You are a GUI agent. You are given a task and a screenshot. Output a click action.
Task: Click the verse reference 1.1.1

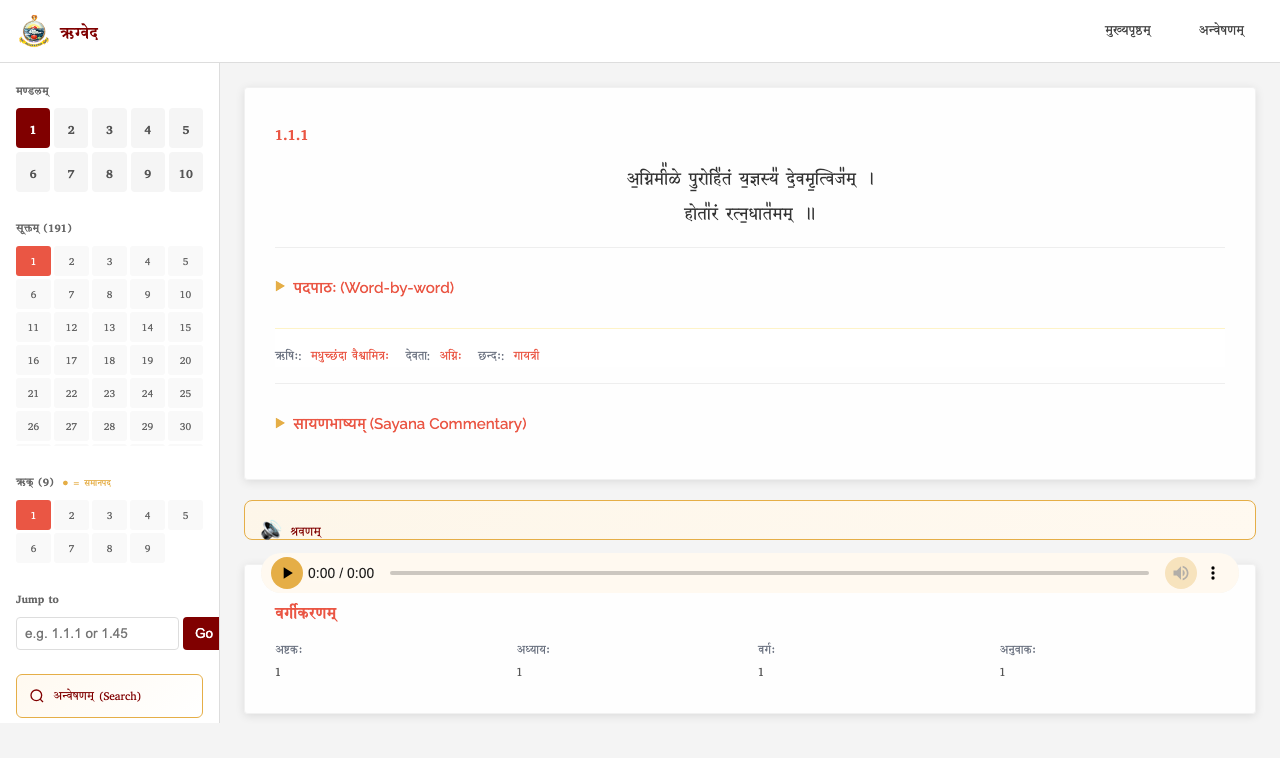(291, 135)
